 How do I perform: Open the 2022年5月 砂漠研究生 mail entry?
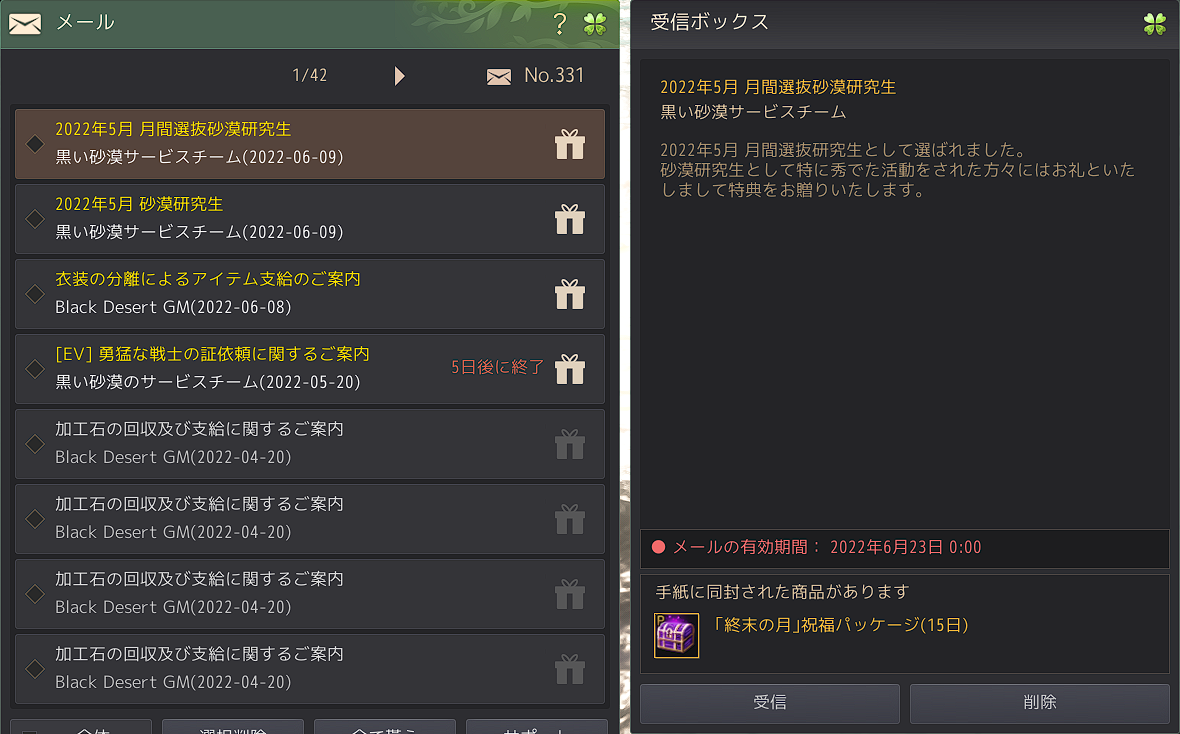click(310, 219)
